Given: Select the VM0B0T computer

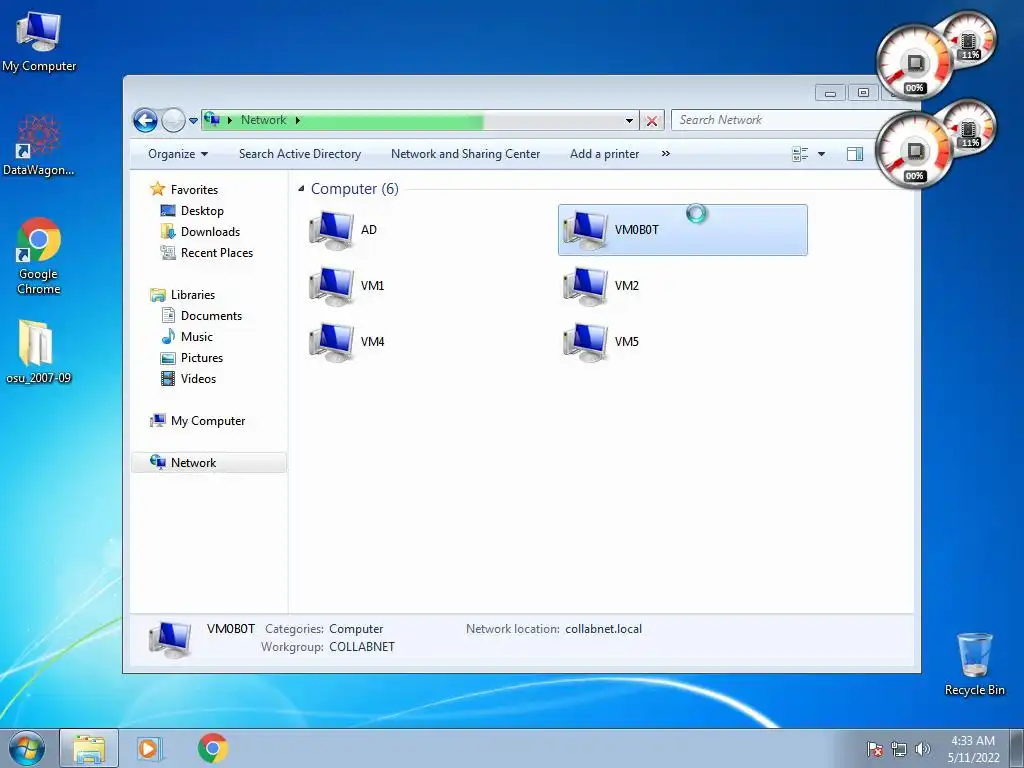Looking at the screenshot, I should click(x=682, y=230).
